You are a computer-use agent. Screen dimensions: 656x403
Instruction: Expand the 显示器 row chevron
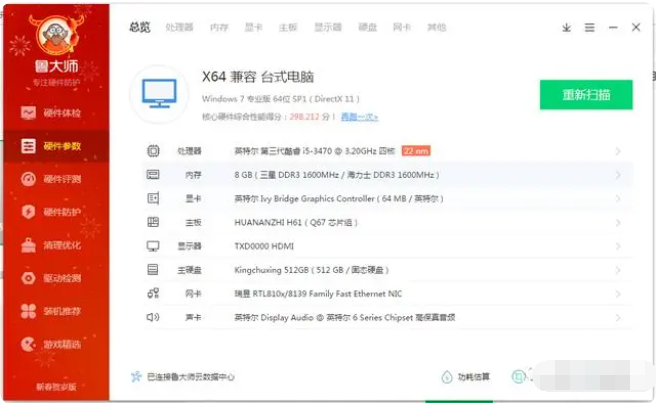coord(618,246)
